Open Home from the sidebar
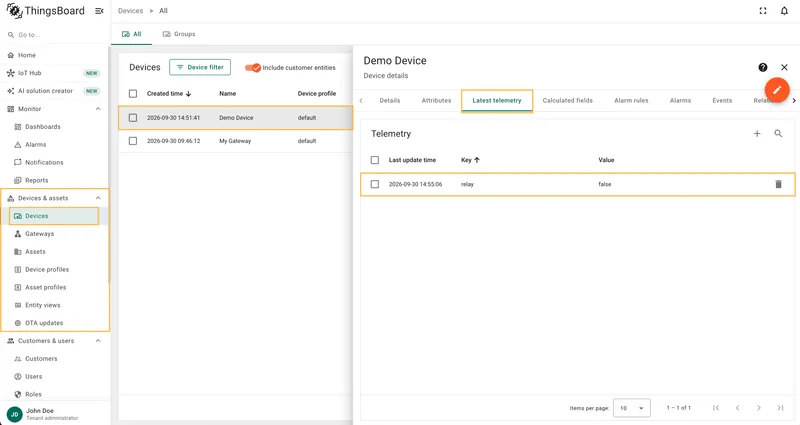This screenshot has width=800, height=425. tap(55, 55)
